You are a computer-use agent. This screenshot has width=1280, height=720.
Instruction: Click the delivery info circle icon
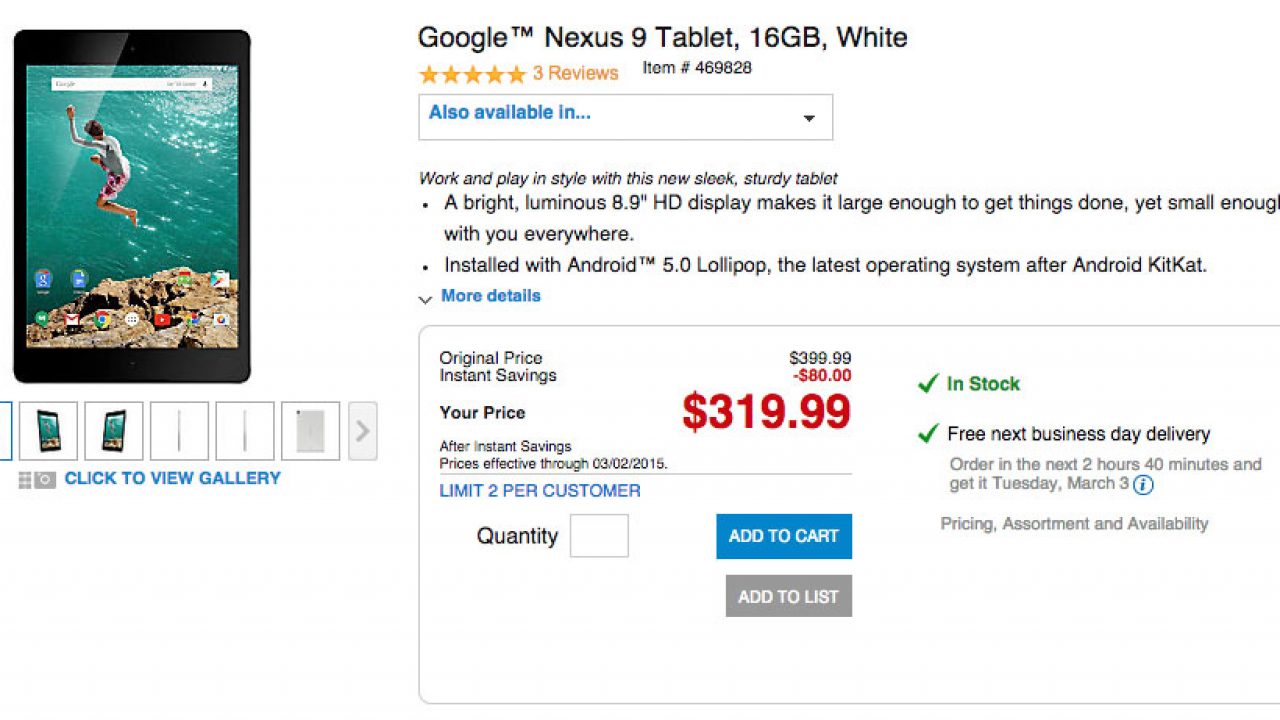[1143, 485]
